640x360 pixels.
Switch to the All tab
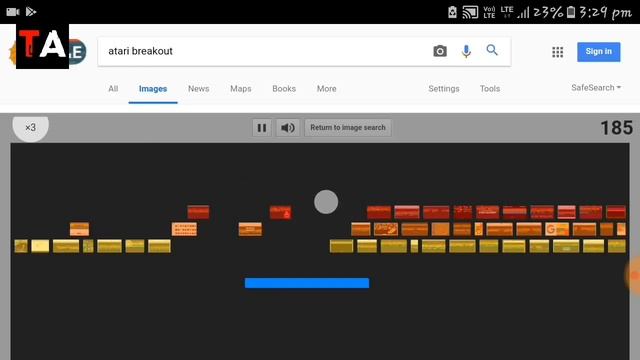coord(113,89)
